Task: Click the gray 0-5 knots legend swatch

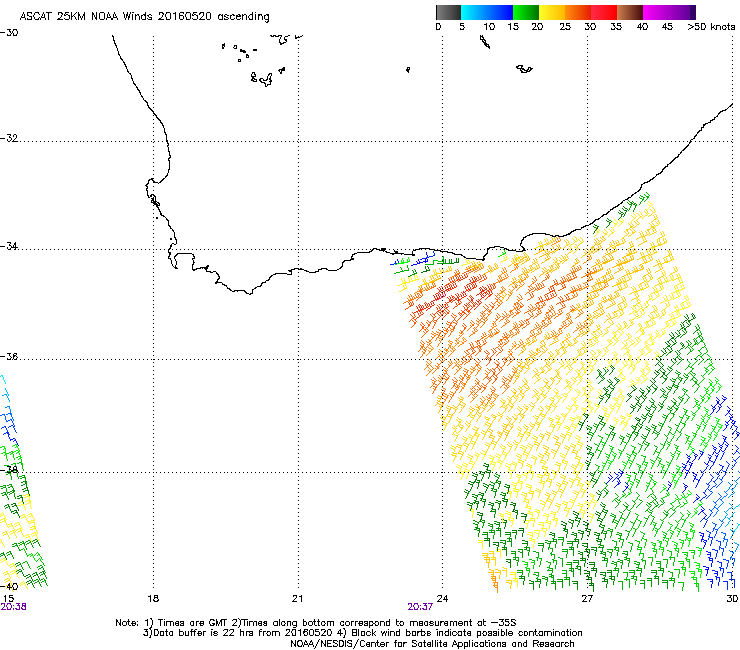Action: tap(448, 12)
